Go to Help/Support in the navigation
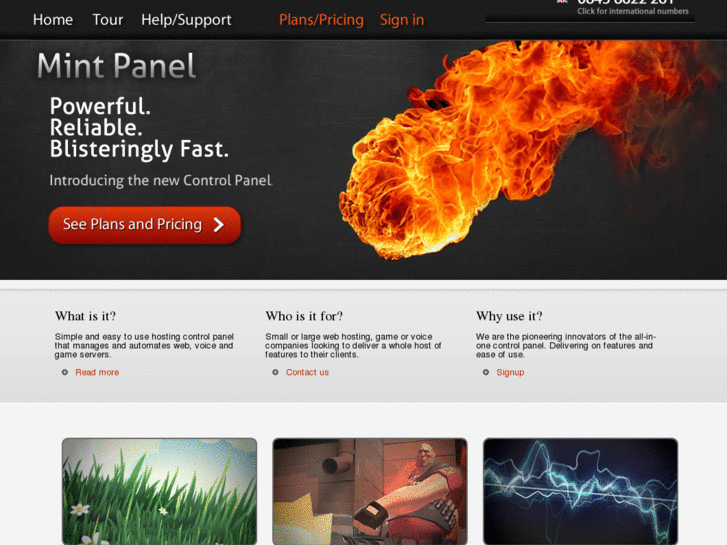Image resolution: width=727 pixels, height=545 pixels. [x=186, y=20]
